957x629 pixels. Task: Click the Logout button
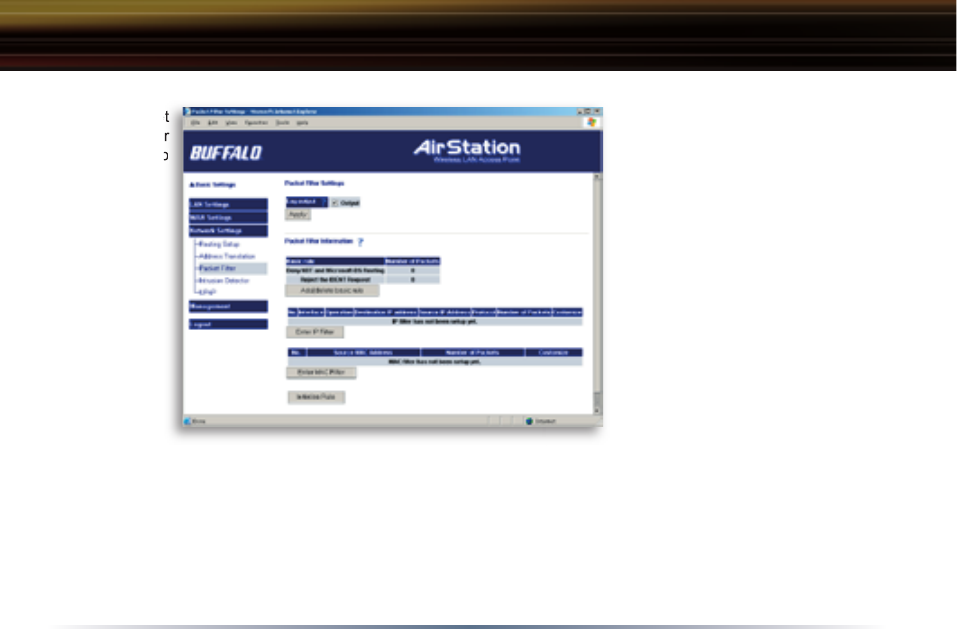228,324
